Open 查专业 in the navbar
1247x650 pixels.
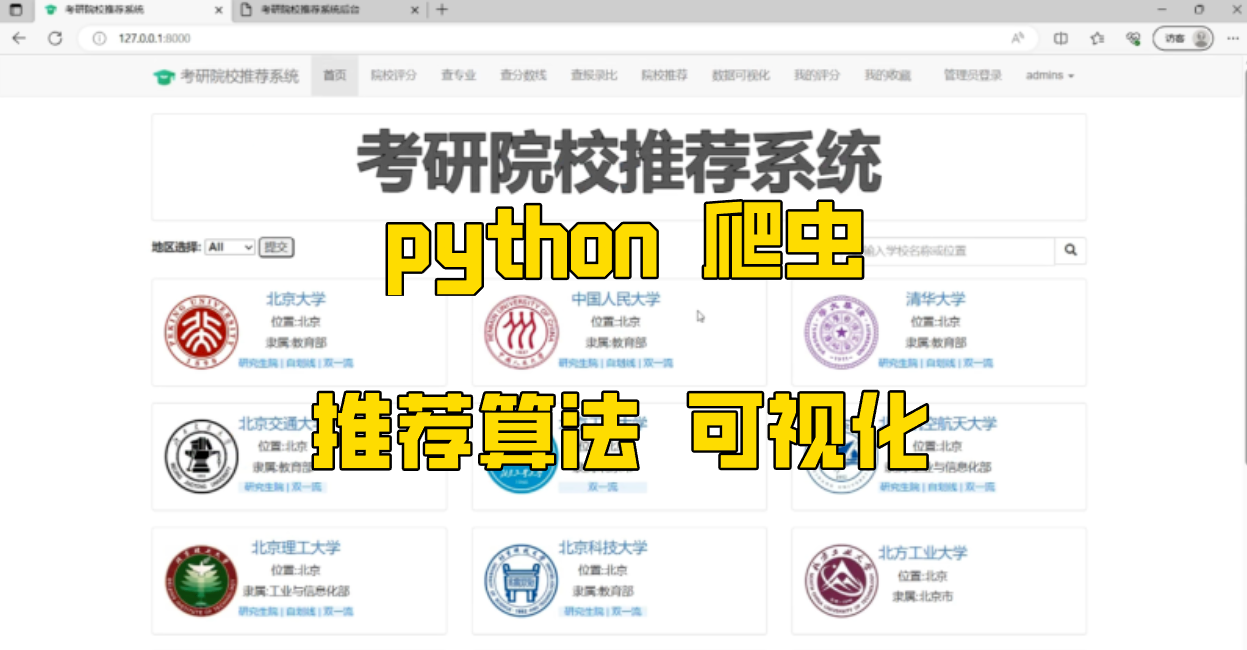[458, 76]
